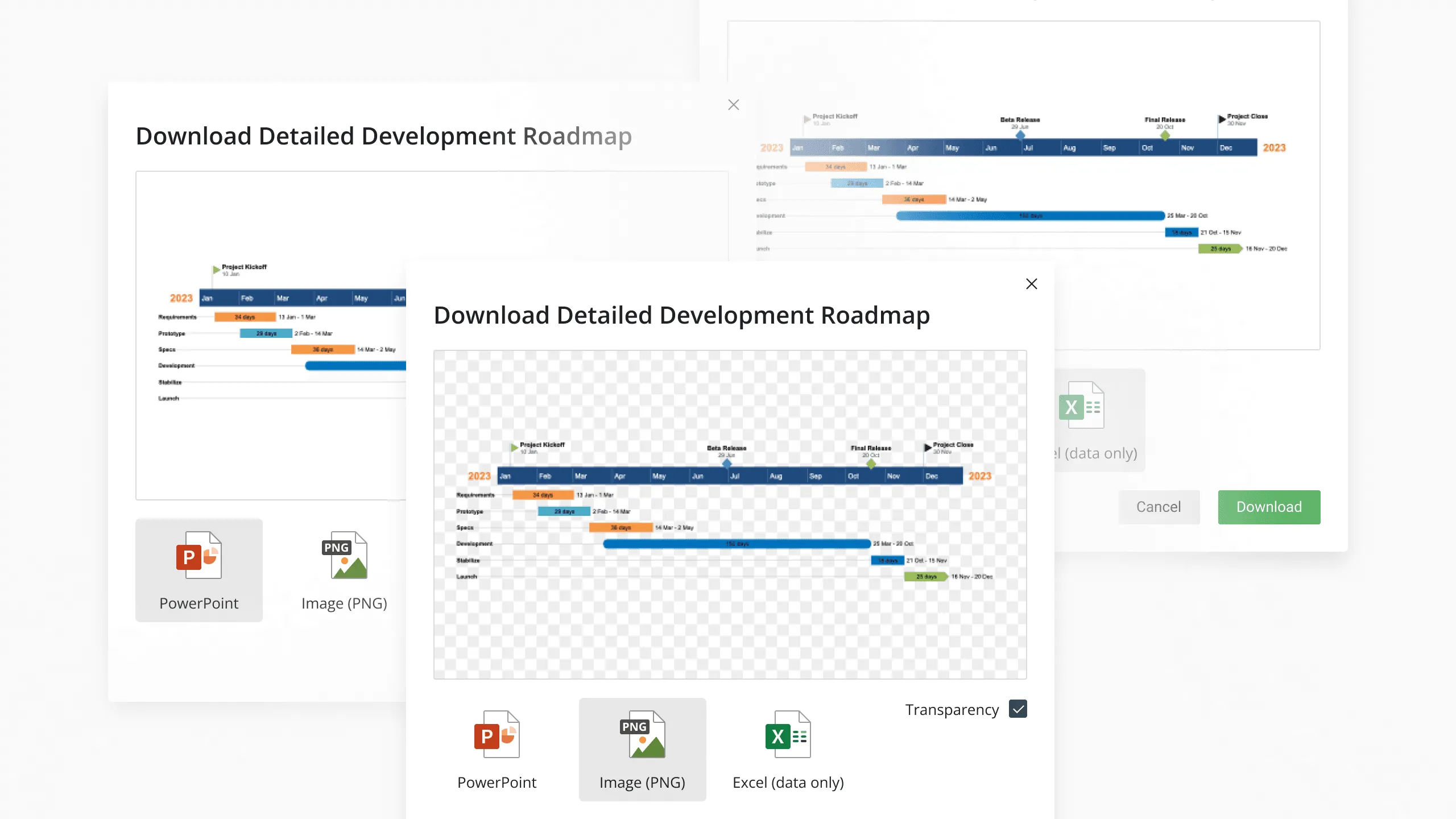
Task: Click Download button to export file
Action: (x=1269, y=506)
